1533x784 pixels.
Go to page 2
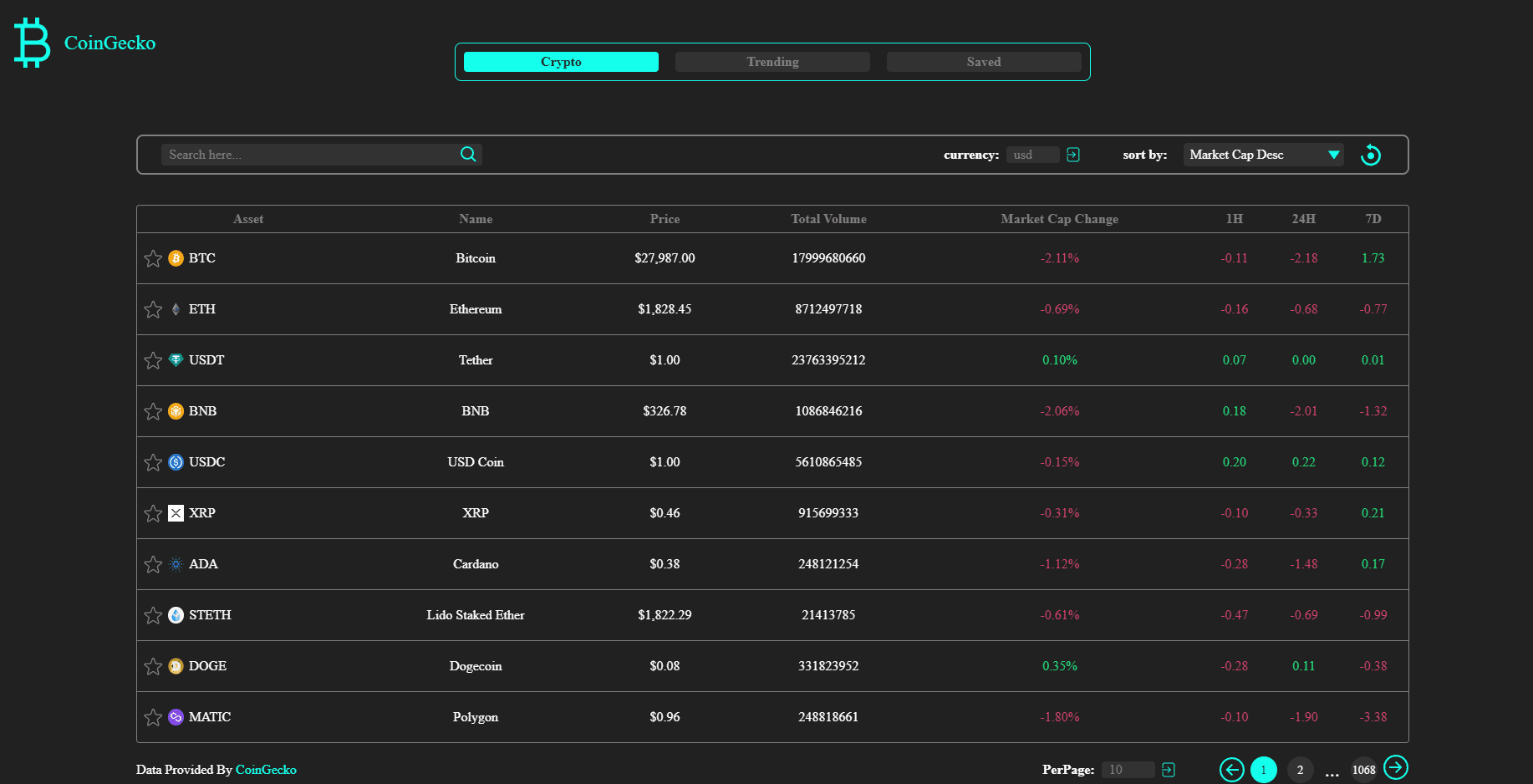tap(1300, 770)
